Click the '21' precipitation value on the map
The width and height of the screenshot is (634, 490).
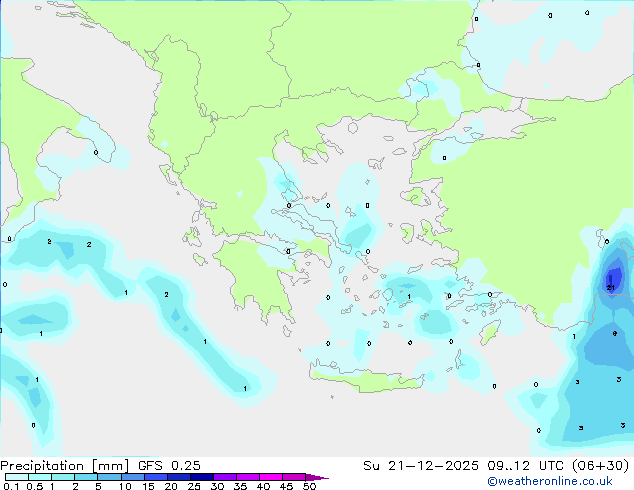[611, 288]
